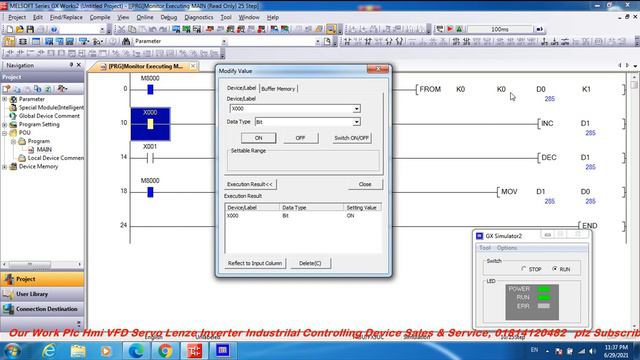The image size is (640, 360).
Task: Expand the Parameter tree node
Action: pyautogui.click(x=4, y=99)
